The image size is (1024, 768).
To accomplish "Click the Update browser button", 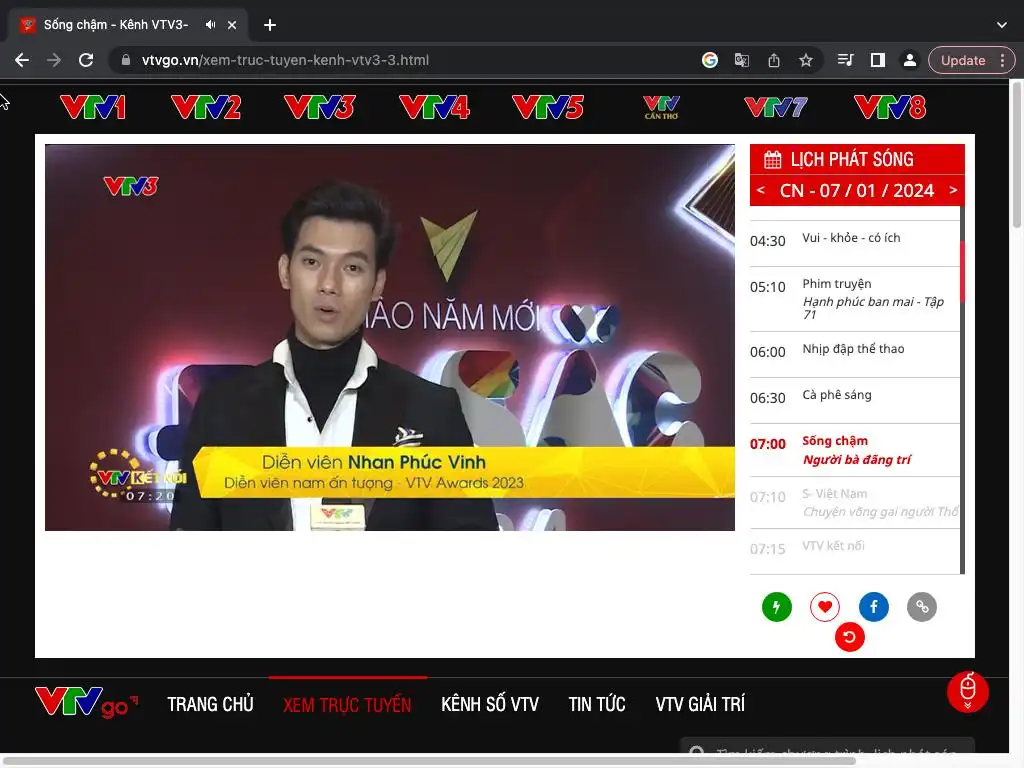I will click(x=963, y=60).
